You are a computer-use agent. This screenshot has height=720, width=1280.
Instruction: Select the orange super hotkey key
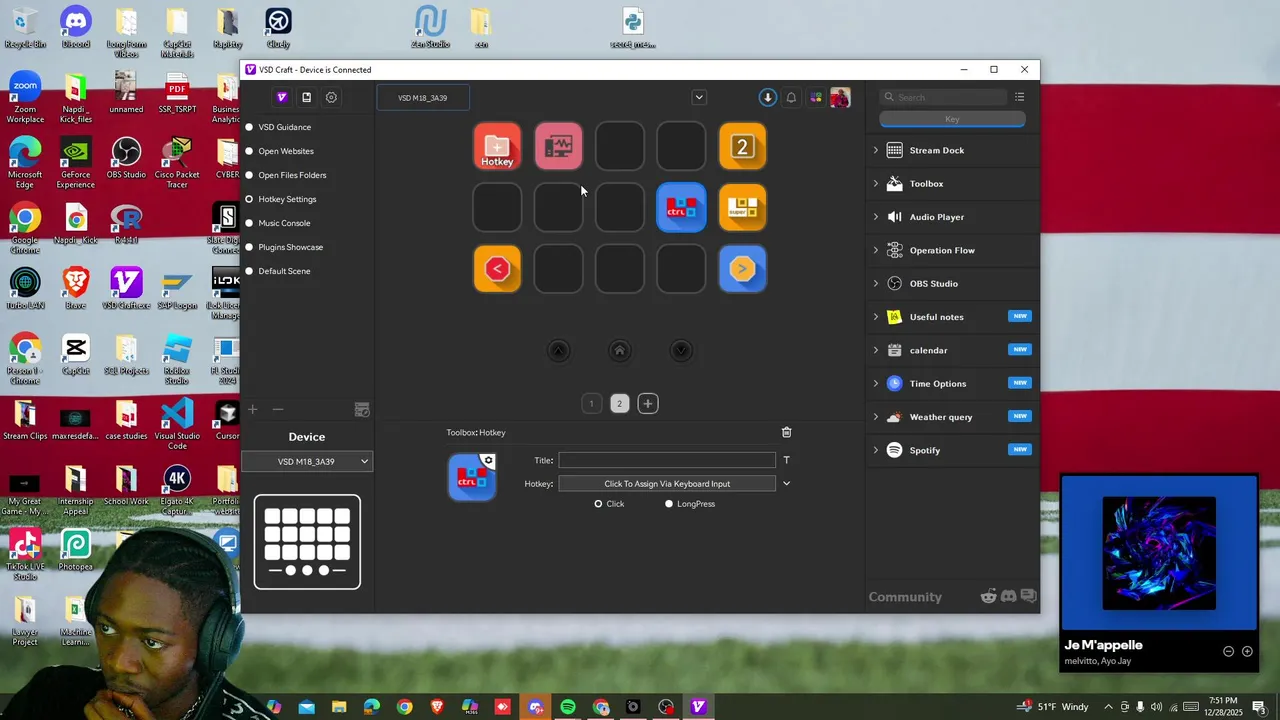[x=742, y=208]
